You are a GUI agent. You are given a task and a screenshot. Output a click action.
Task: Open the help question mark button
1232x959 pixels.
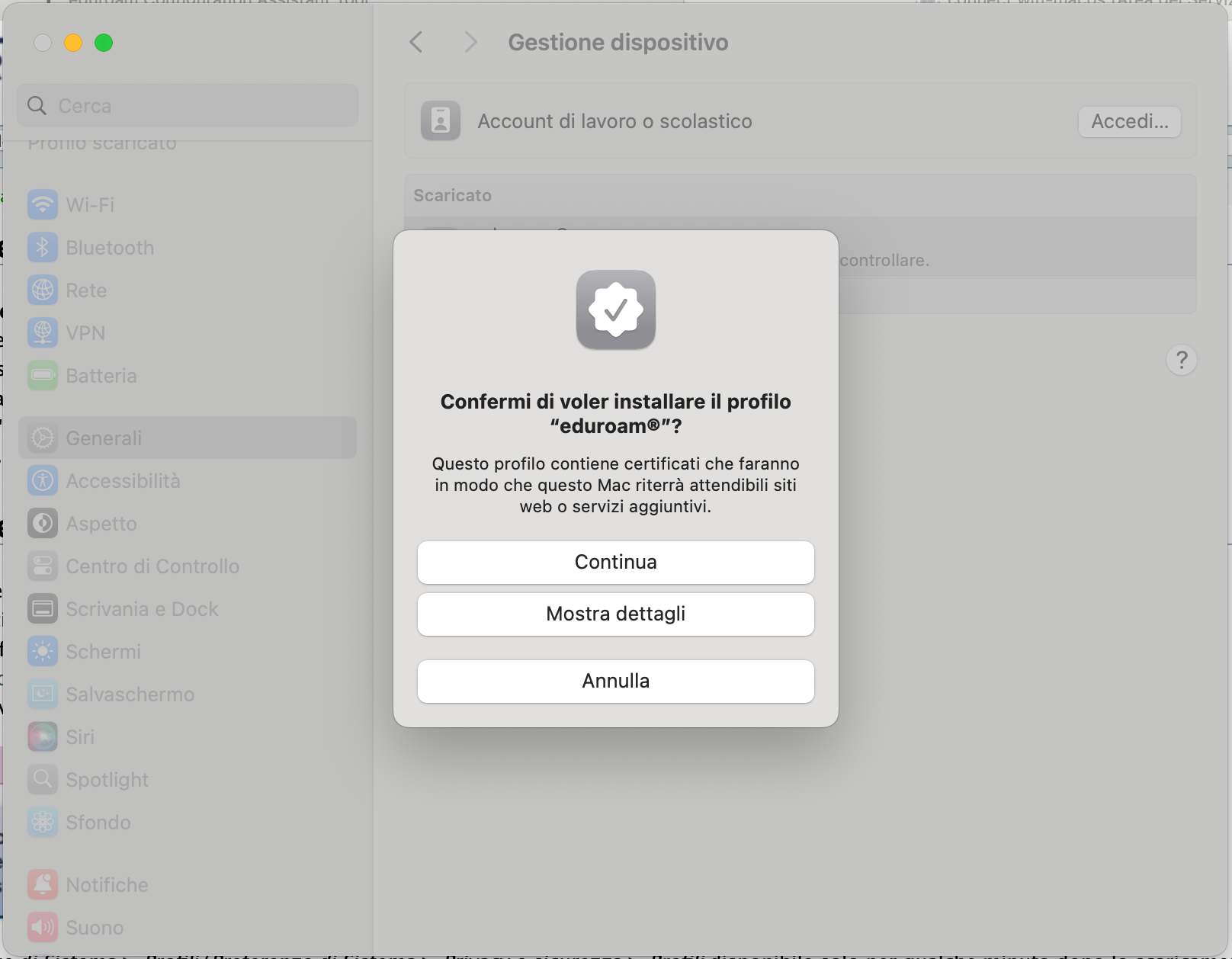[x=1181, y=360]
